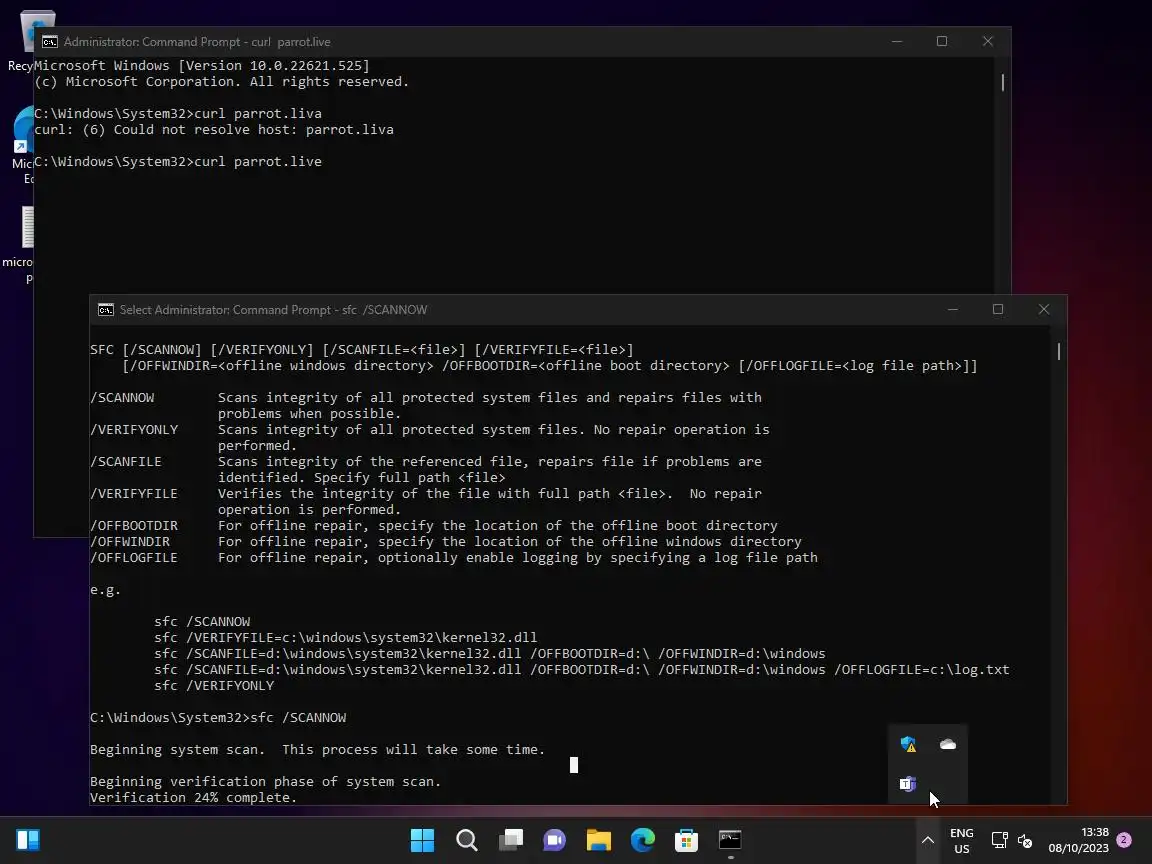This screenshot has width=1152, height=864.
Task: Click the title 'Select Administrator: Command Prompt - sfc /SCANNOW'
Action: (273, 310)
